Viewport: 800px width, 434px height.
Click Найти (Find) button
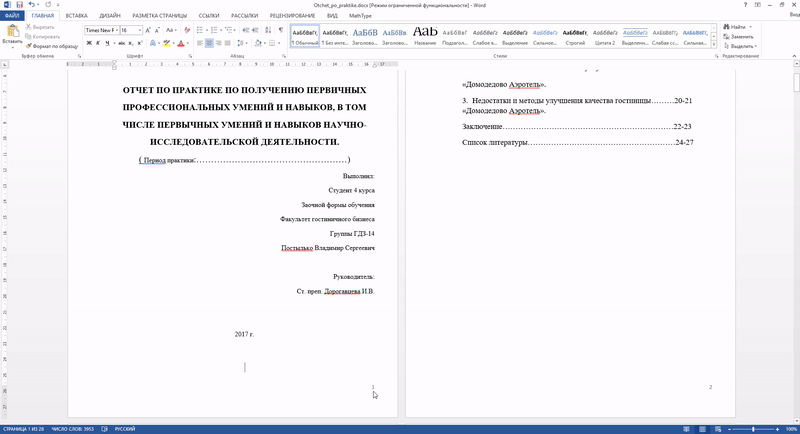735,27
